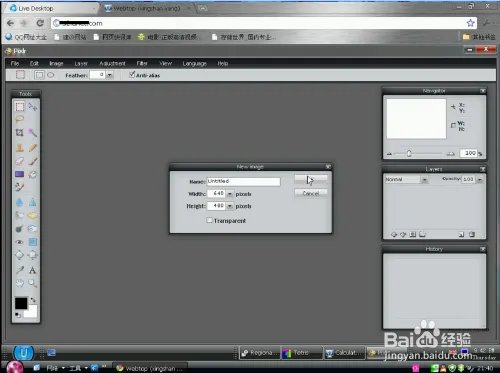Open the Feather value dropdown

[109, 75]
